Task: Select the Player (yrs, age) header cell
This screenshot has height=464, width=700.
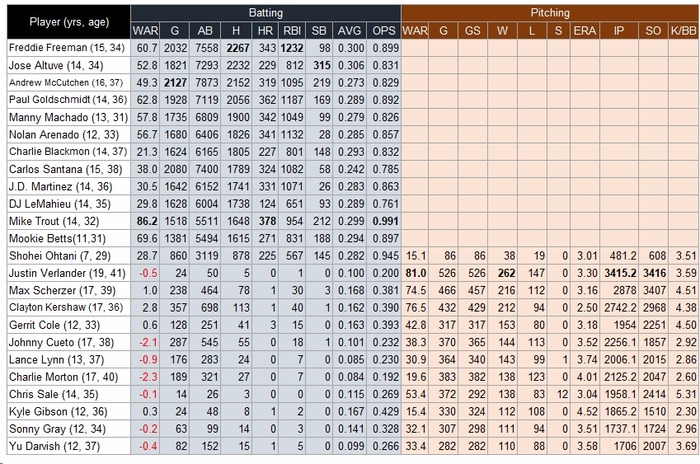Action: point(69,22)
